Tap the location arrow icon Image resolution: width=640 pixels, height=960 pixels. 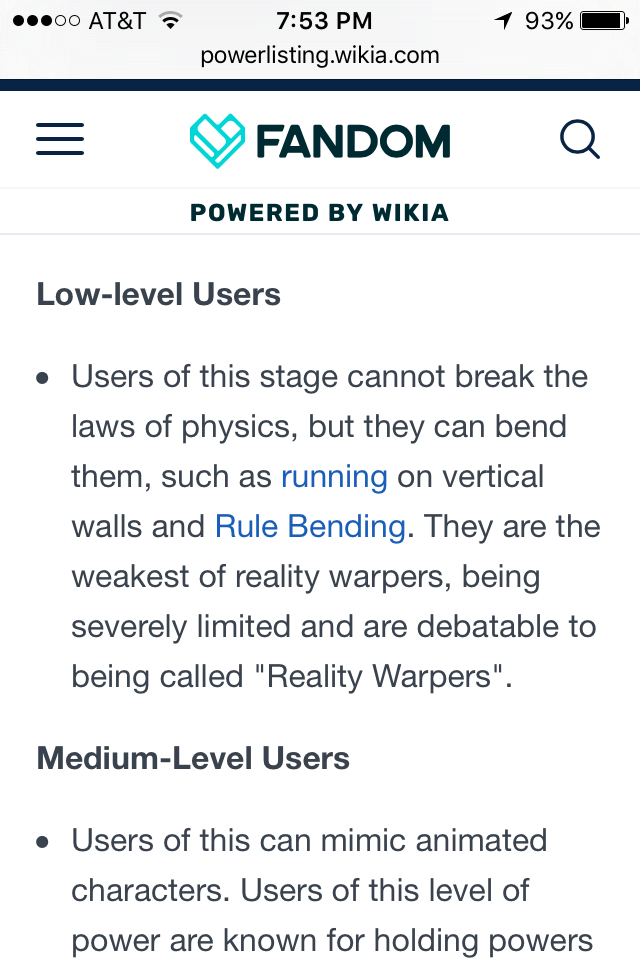(501, 20)
